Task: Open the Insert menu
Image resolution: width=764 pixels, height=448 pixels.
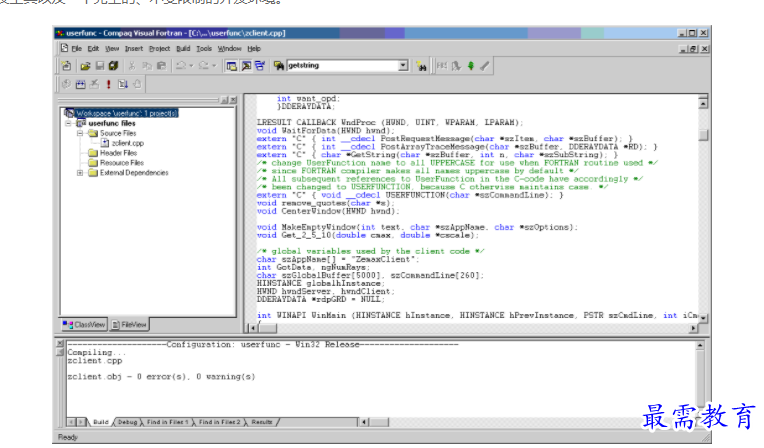Action: point(134,49)
